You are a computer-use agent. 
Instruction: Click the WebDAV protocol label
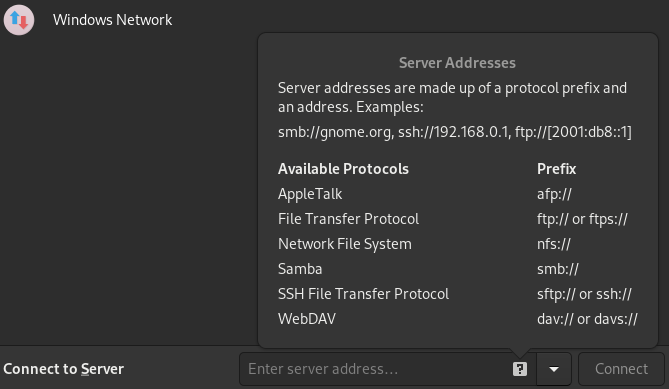point(307,319)
